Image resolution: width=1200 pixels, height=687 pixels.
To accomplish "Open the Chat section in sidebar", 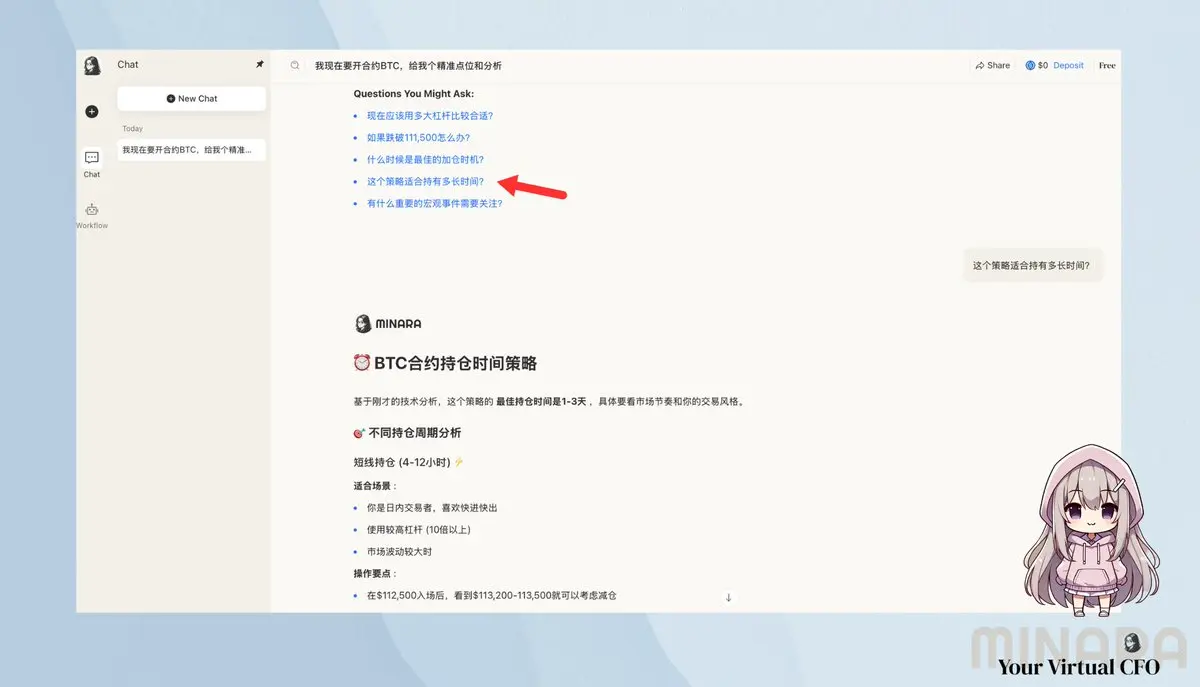I will pos(92,164).
